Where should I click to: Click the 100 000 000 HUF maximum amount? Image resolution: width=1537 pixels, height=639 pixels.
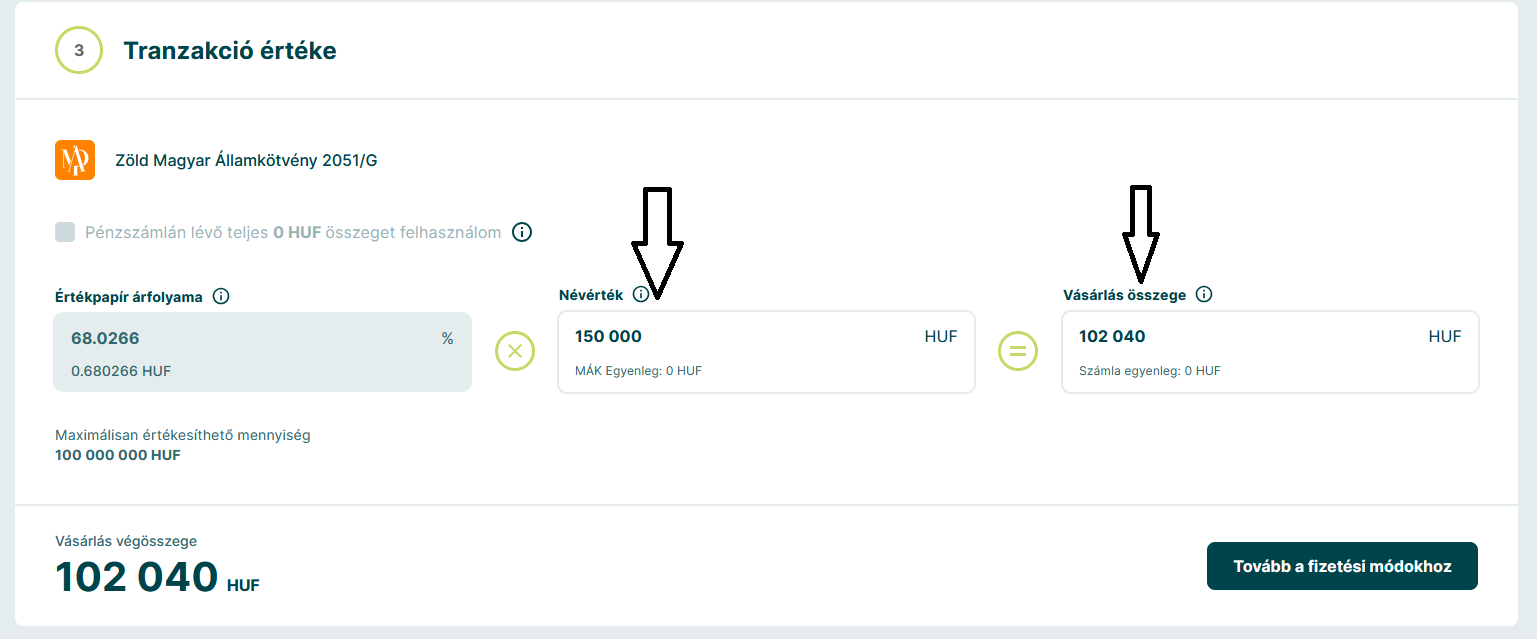pyautogui.click(x=118, y=455)
